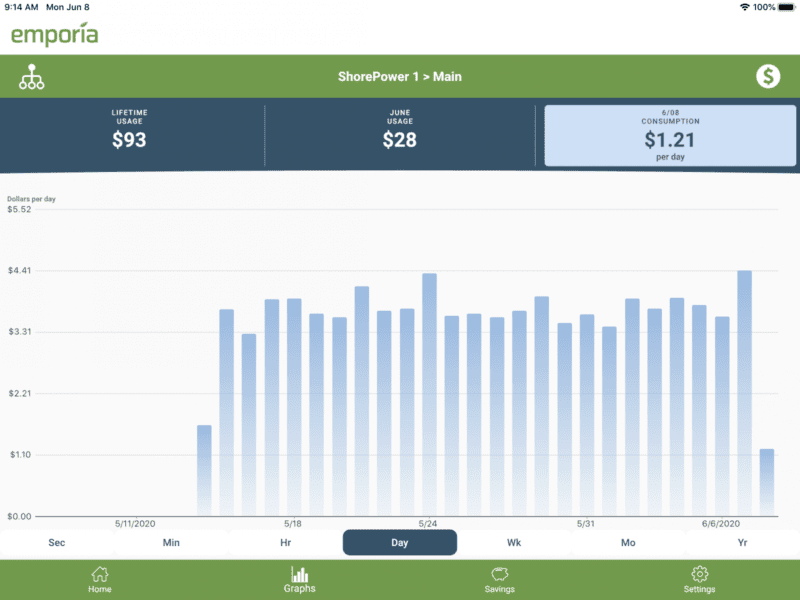Screen dimensions: 800x600
Task: Switch to the Wk time scale
Action: 514,543
